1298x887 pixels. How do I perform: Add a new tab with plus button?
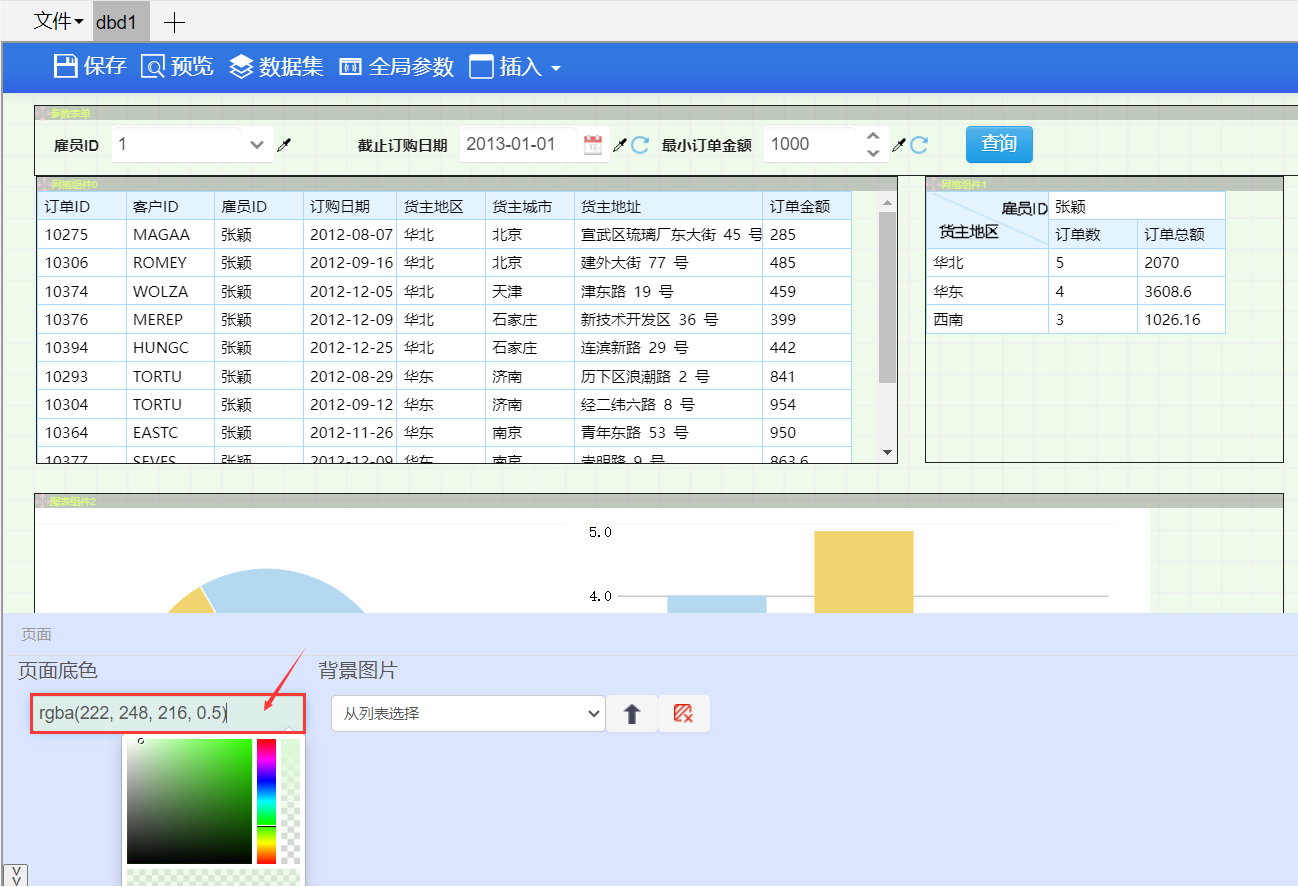(174, 22)
